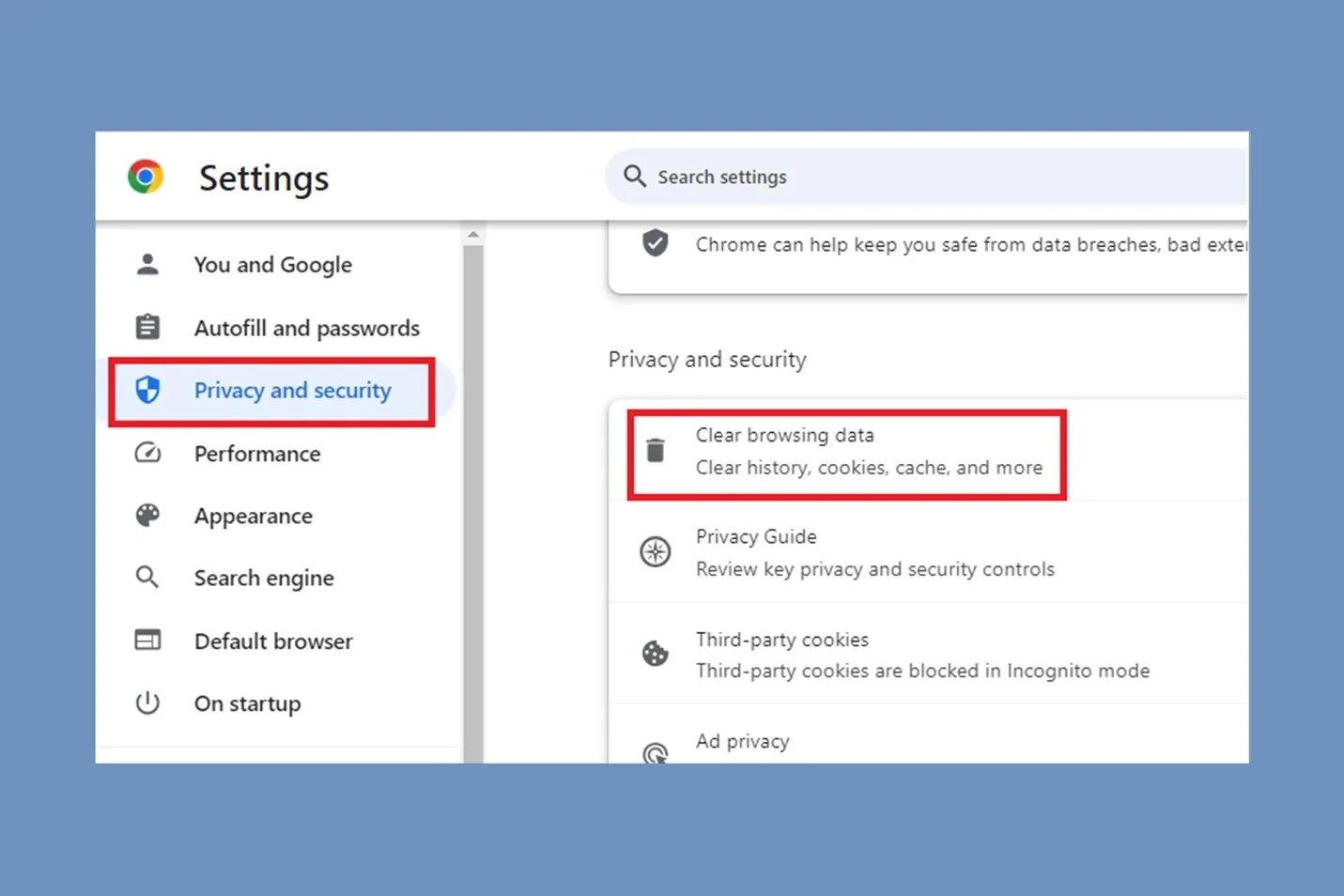Click the safety check shield icon
Image resolution: width=1344 pixels, height=896 pixels.
(x=655, y=243)
